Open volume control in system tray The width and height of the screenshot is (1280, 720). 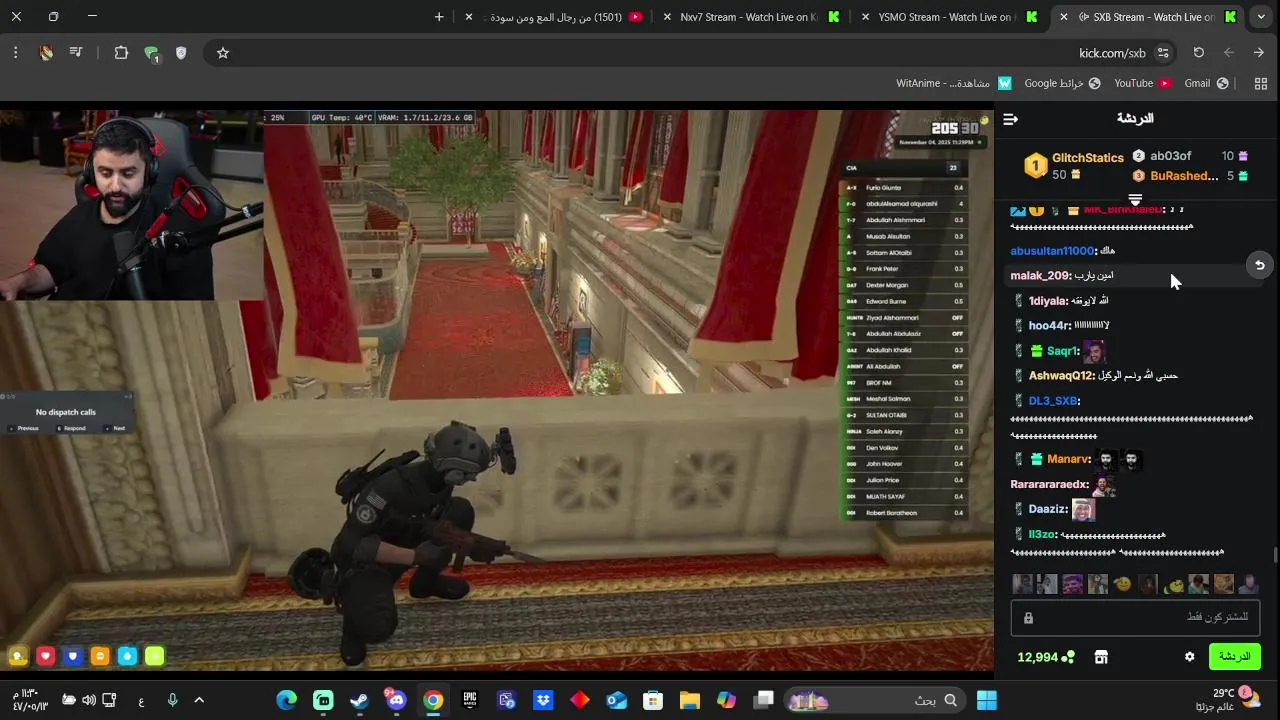pyautogui.click(x=89, y=700)
